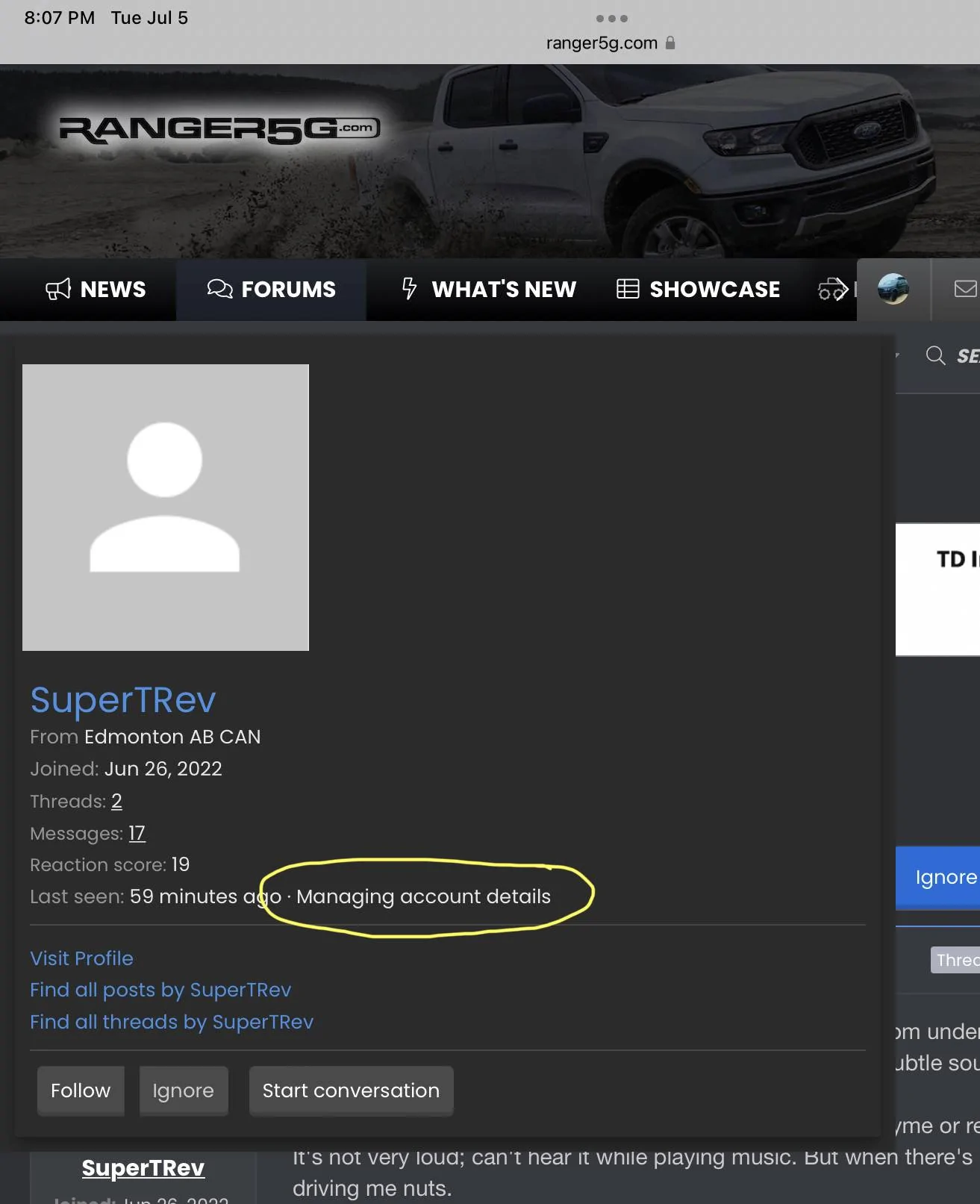This screenshot has height=1204, width=980.
Task: Tap the ranger5g.com address bar
Action: (x=610, y=43)
